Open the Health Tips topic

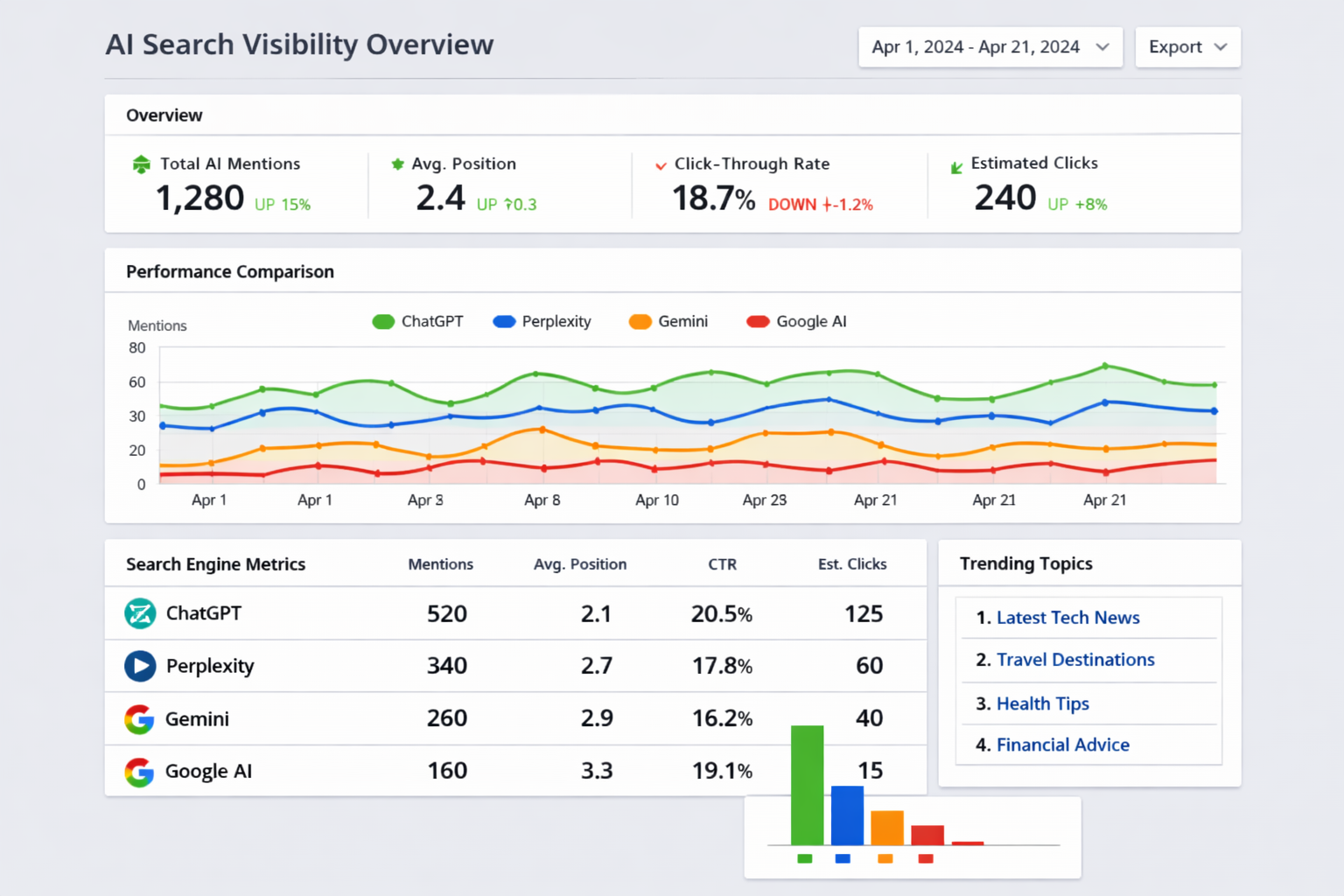pyautogui.click(x=1042, y=703)
